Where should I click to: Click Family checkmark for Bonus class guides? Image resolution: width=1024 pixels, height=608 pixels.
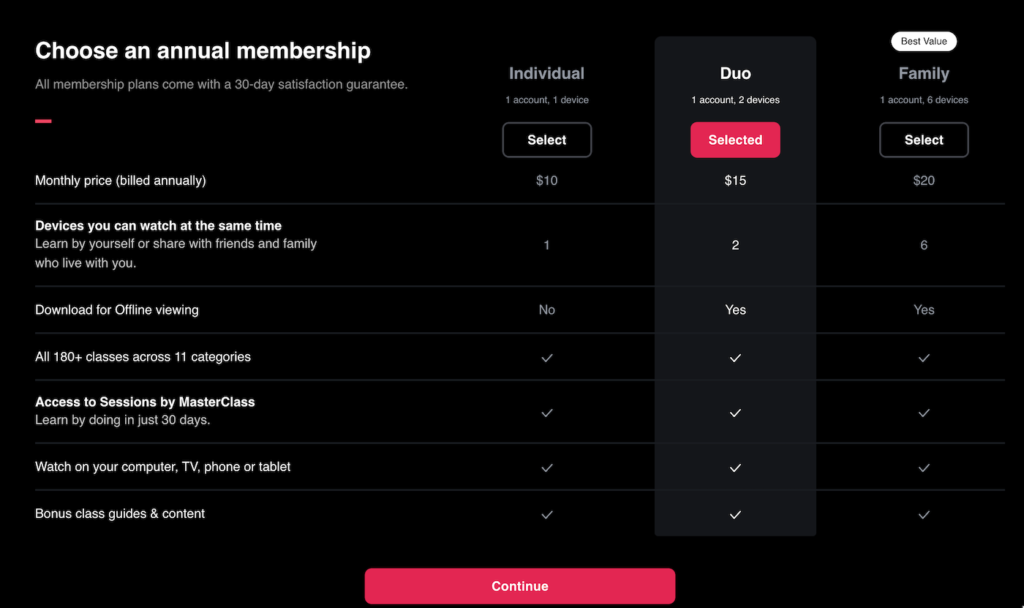[x=923, y=515]
